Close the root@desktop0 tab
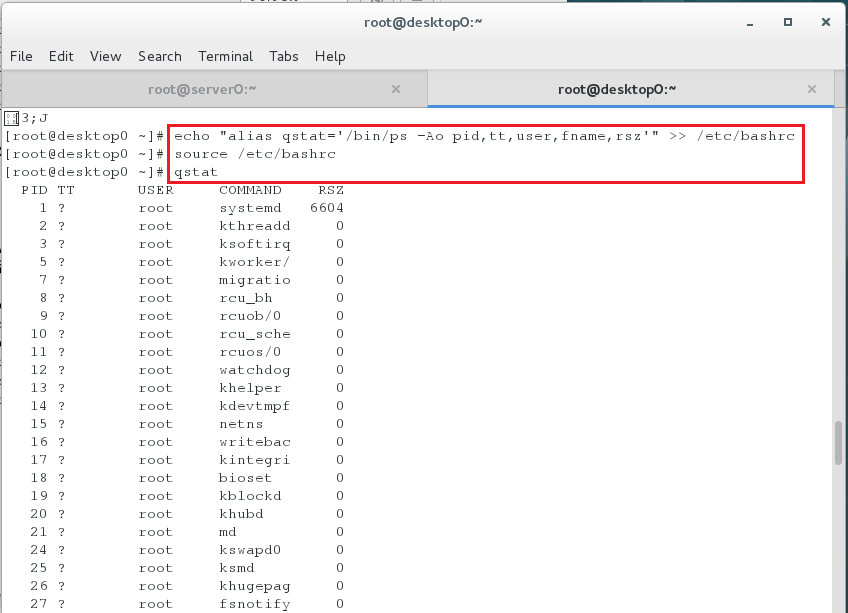 pyautogui.click(x=812, y=89)
